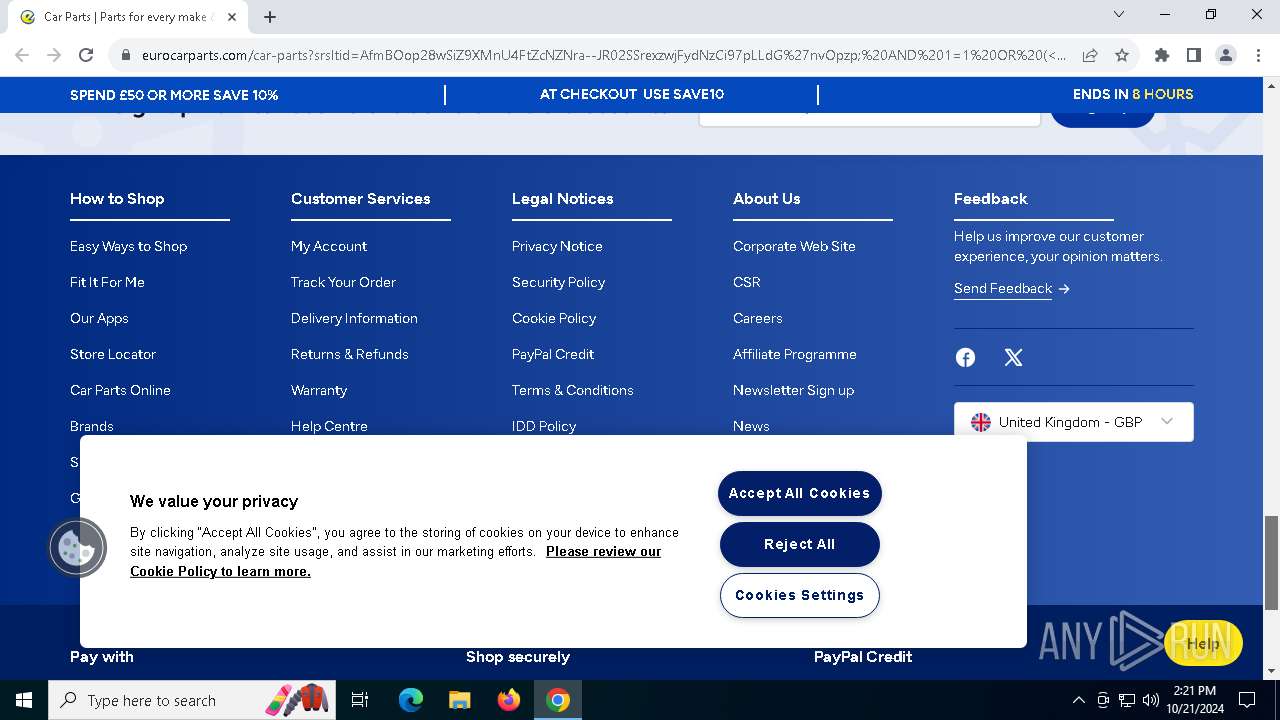Open Newsletter Sign up link
Image resolution: width=1280 pixels, height=720 pixels.
coord(793,390)
